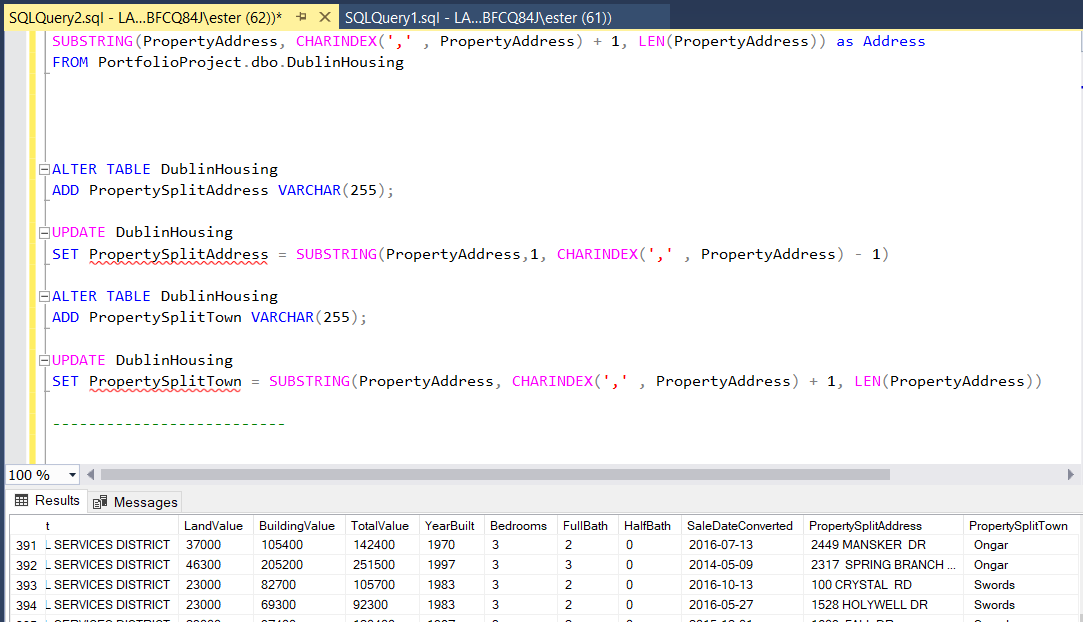Click TotalValue cell 251500
The image size is (1083, 622).
click(382, 565)
